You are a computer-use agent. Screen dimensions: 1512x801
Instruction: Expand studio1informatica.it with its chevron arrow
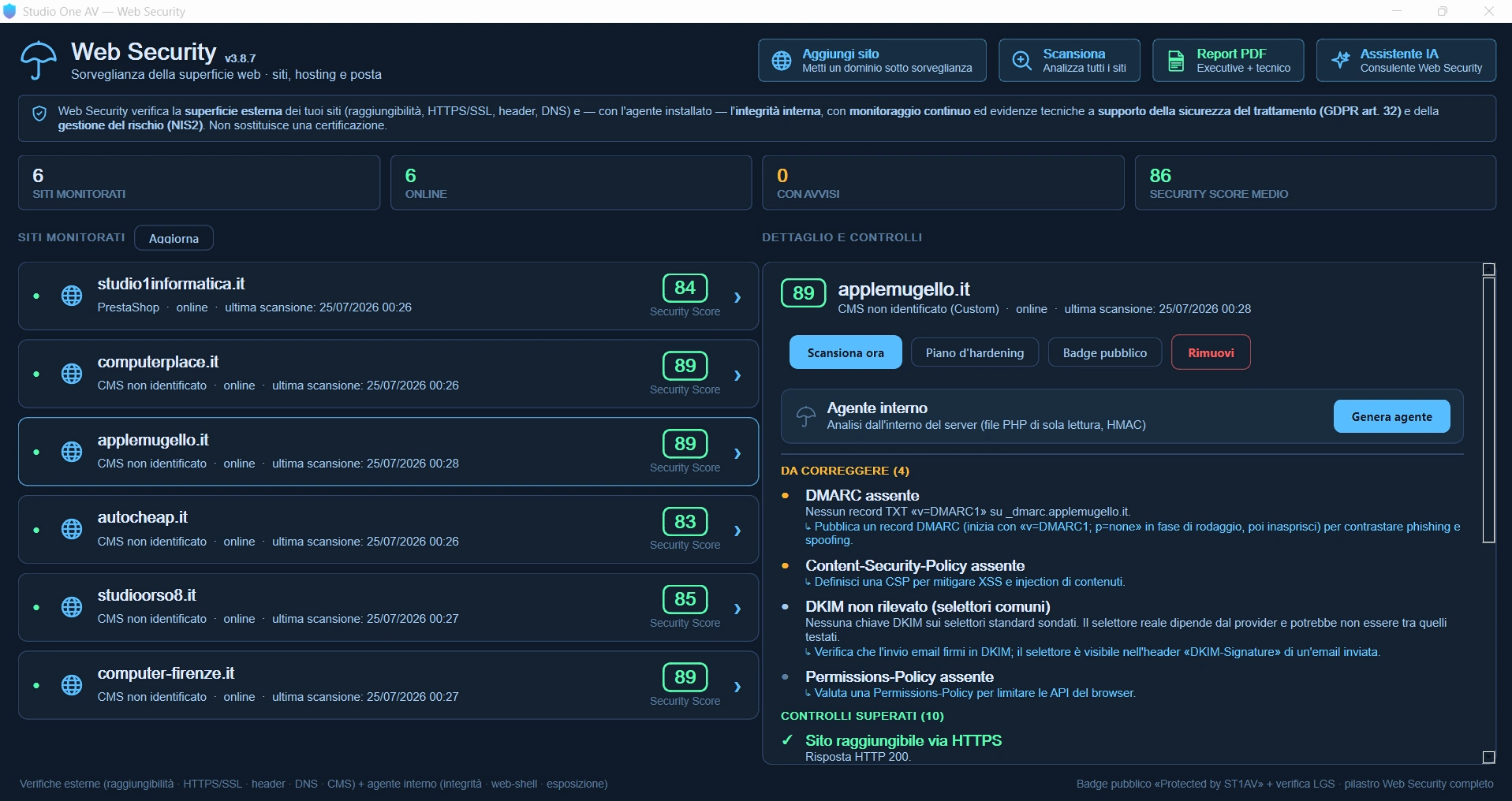pos(737,297)
